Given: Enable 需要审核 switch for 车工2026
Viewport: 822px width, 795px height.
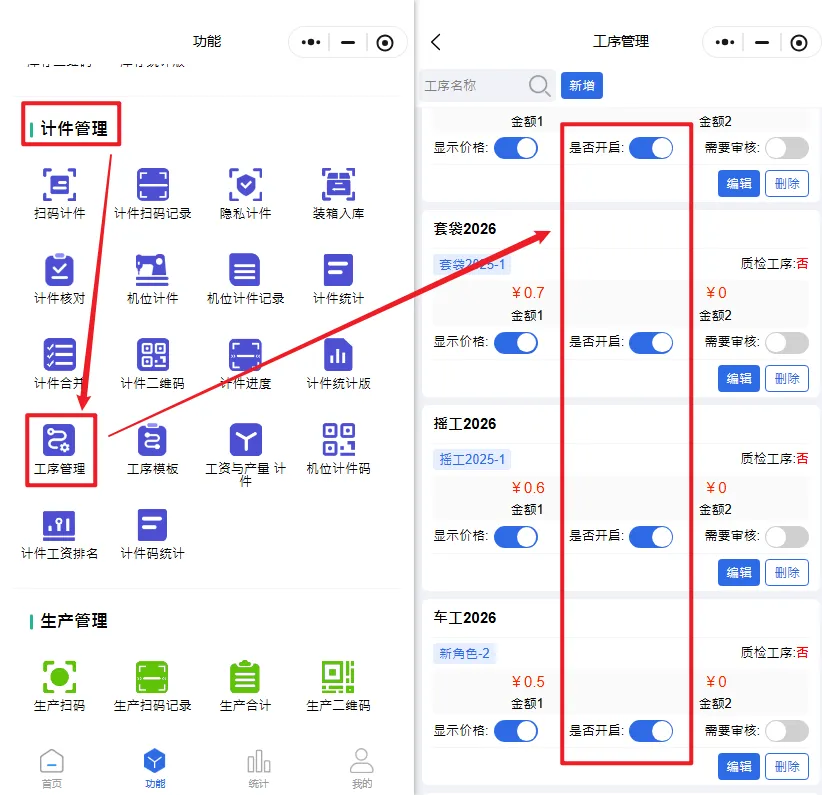Looking at the screenshot, I should pyautogui.click(x=786, y=731).
